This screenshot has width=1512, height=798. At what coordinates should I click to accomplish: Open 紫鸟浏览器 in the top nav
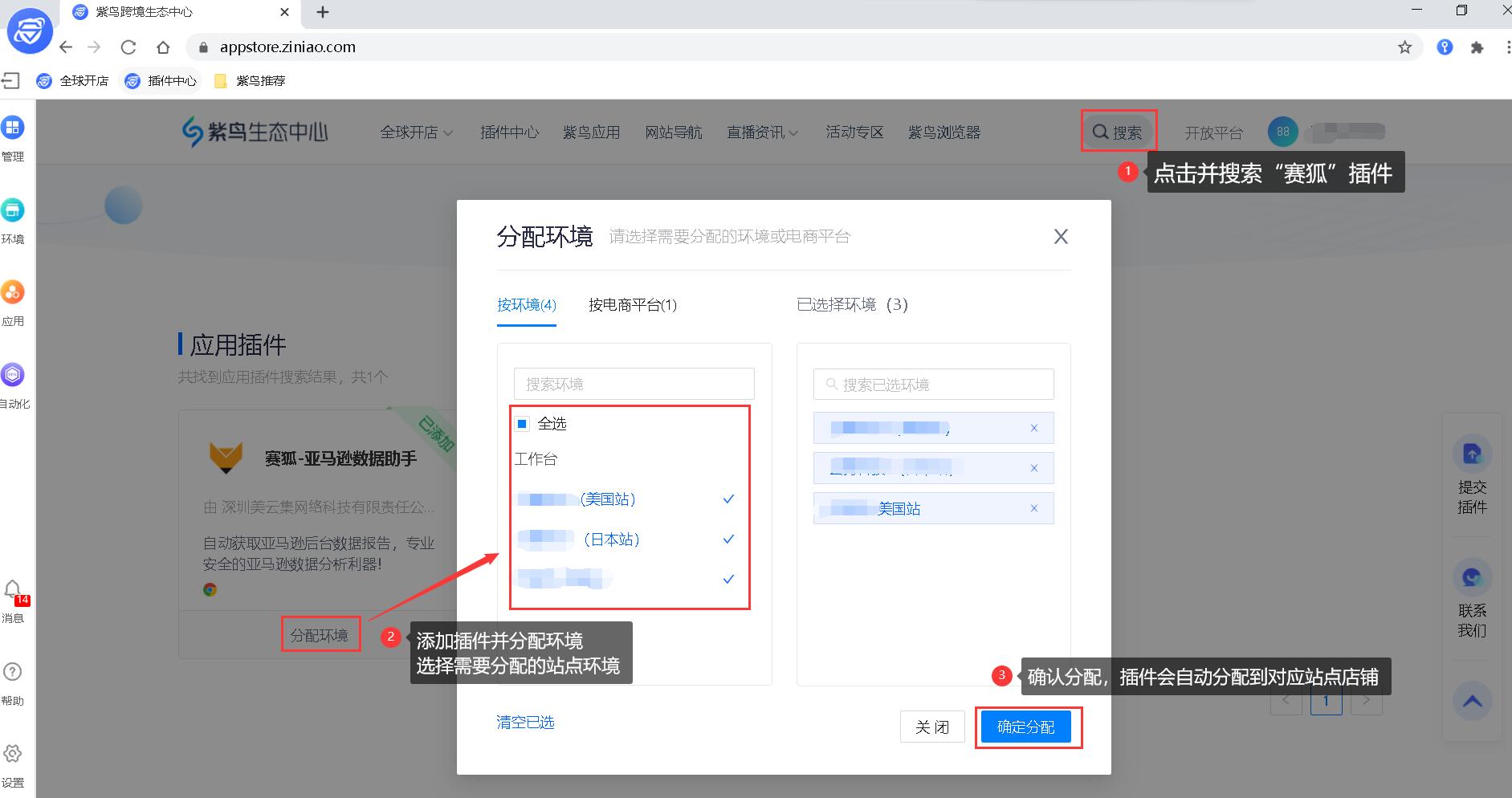[944, 132]
